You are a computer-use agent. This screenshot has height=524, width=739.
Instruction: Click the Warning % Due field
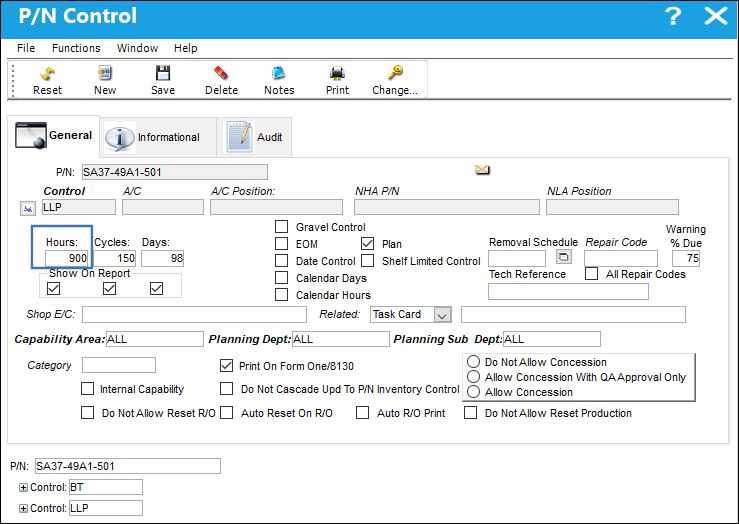(686, 258)
